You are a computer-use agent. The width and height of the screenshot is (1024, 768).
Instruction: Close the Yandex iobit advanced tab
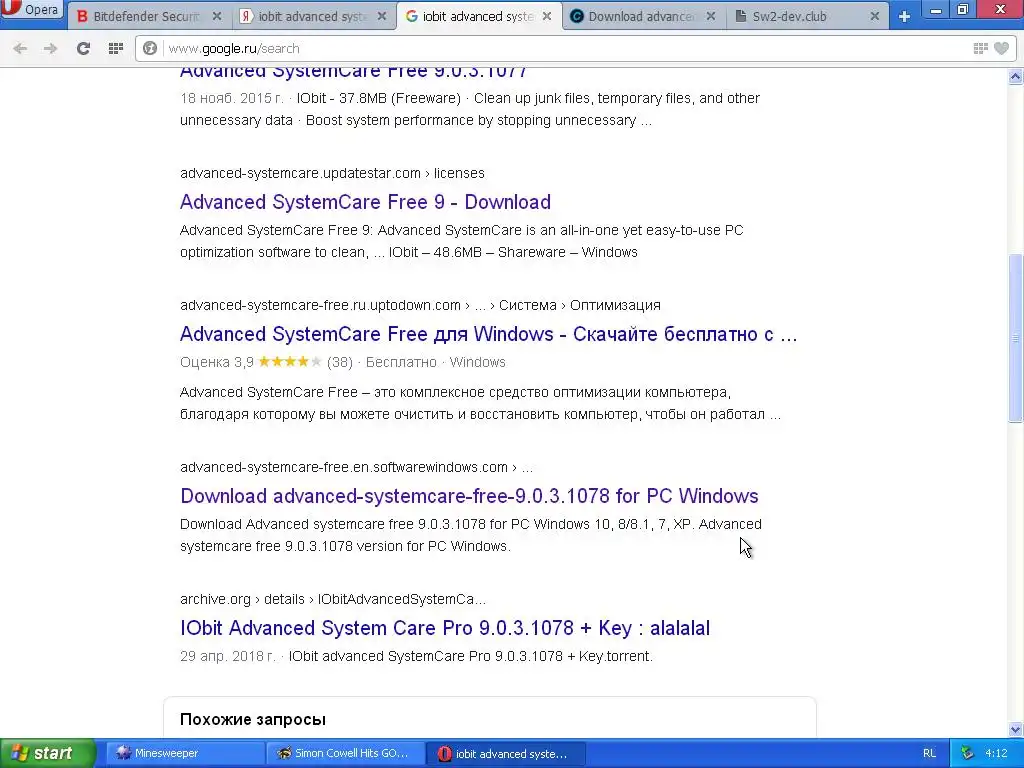(x=382, y=16)
